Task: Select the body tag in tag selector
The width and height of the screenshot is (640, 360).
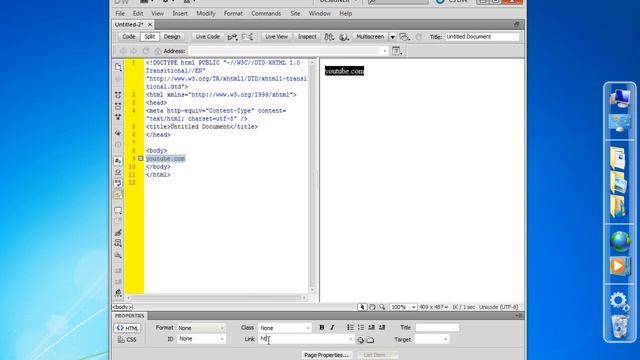Action: (x=122, y=307)
